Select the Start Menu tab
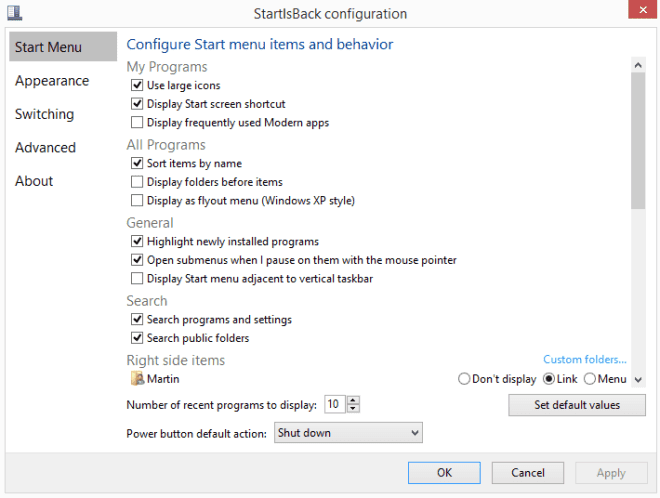The height and width of the screenshot is (498, 660). [63, 47]
